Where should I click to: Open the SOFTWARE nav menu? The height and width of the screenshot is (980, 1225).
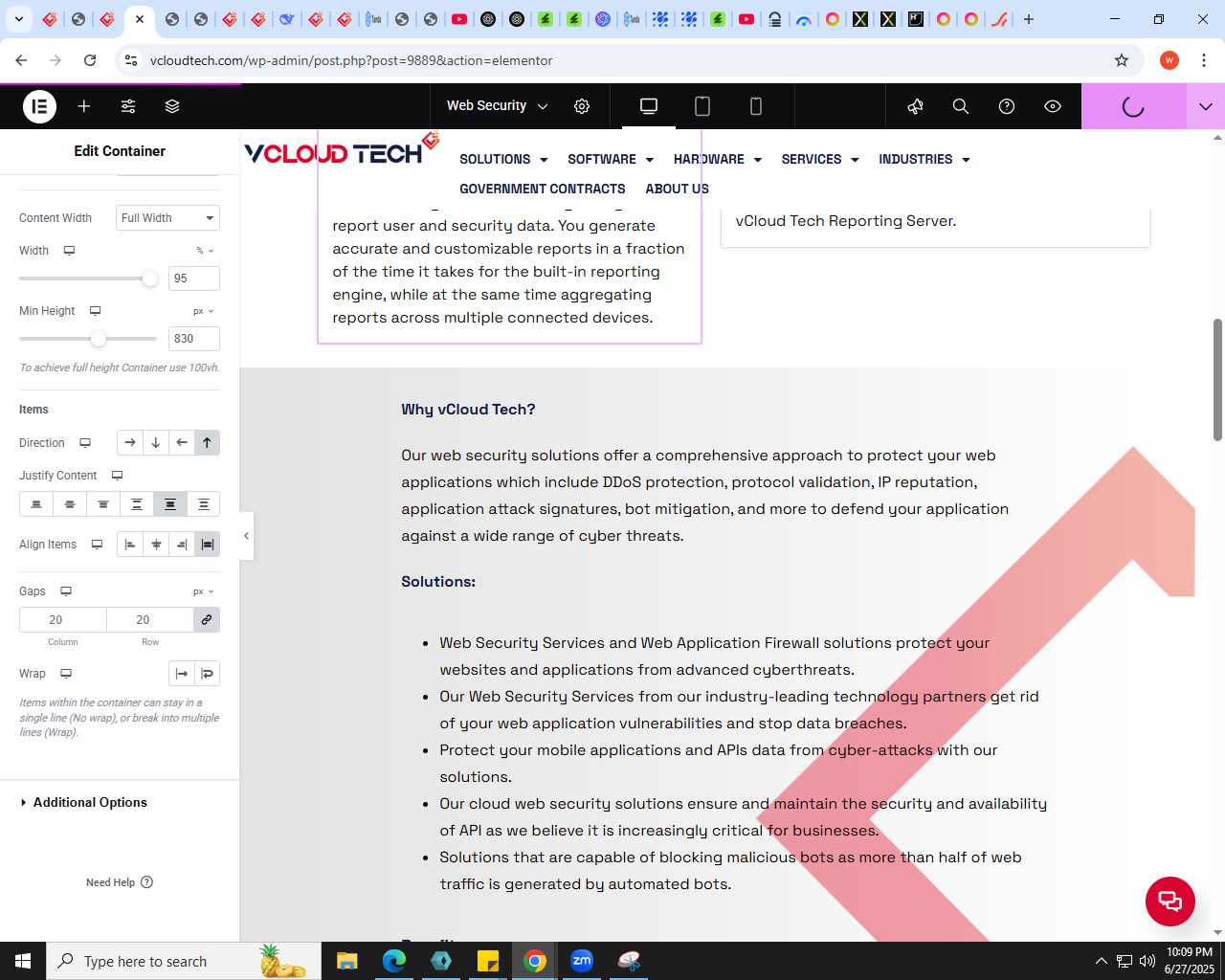coord(611,160)
